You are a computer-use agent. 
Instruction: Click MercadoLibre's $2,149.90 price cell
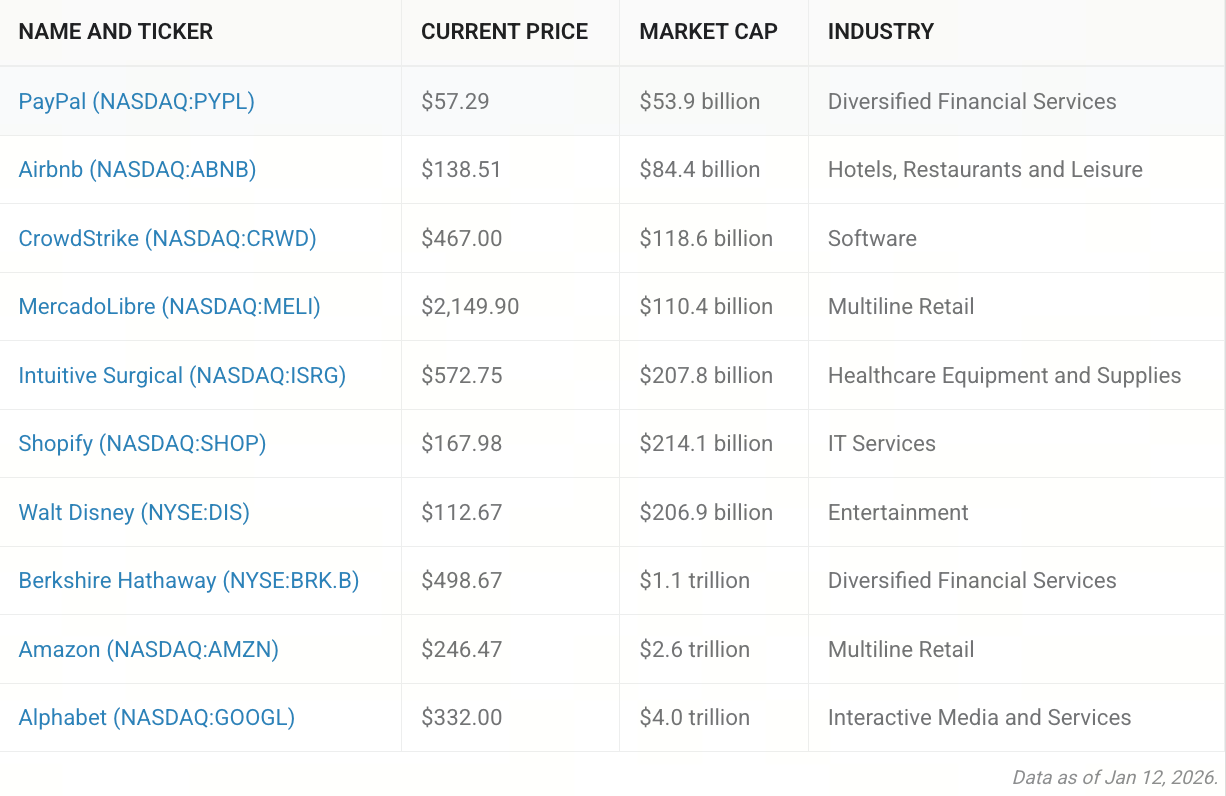coord(470,307)
